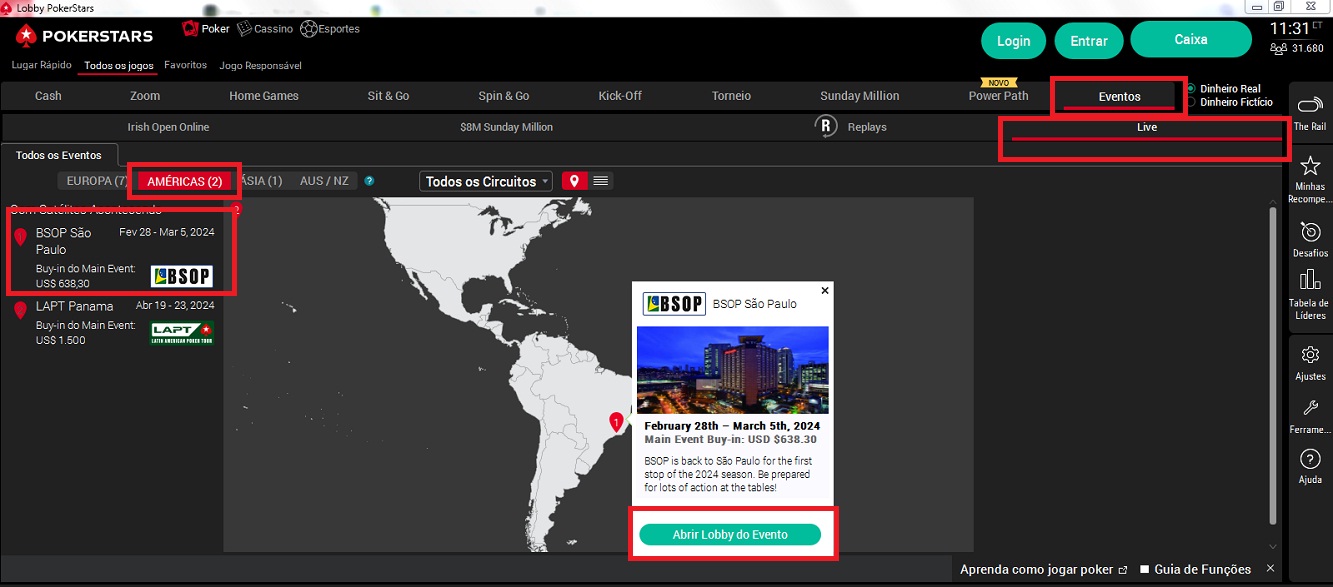Viewport: 1333px width, 587px height.
Task: Select the Kick-Off tab
Action: coord(620,96)
